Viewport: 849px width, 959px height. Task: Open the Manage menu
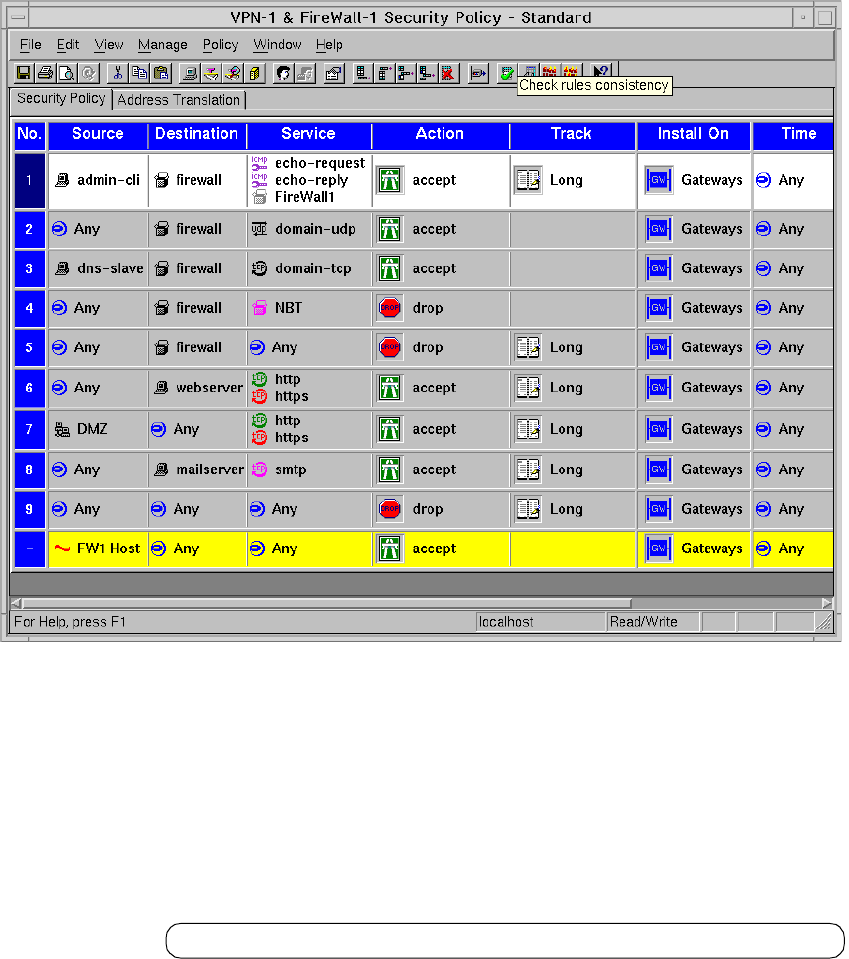tap(163, 45)
